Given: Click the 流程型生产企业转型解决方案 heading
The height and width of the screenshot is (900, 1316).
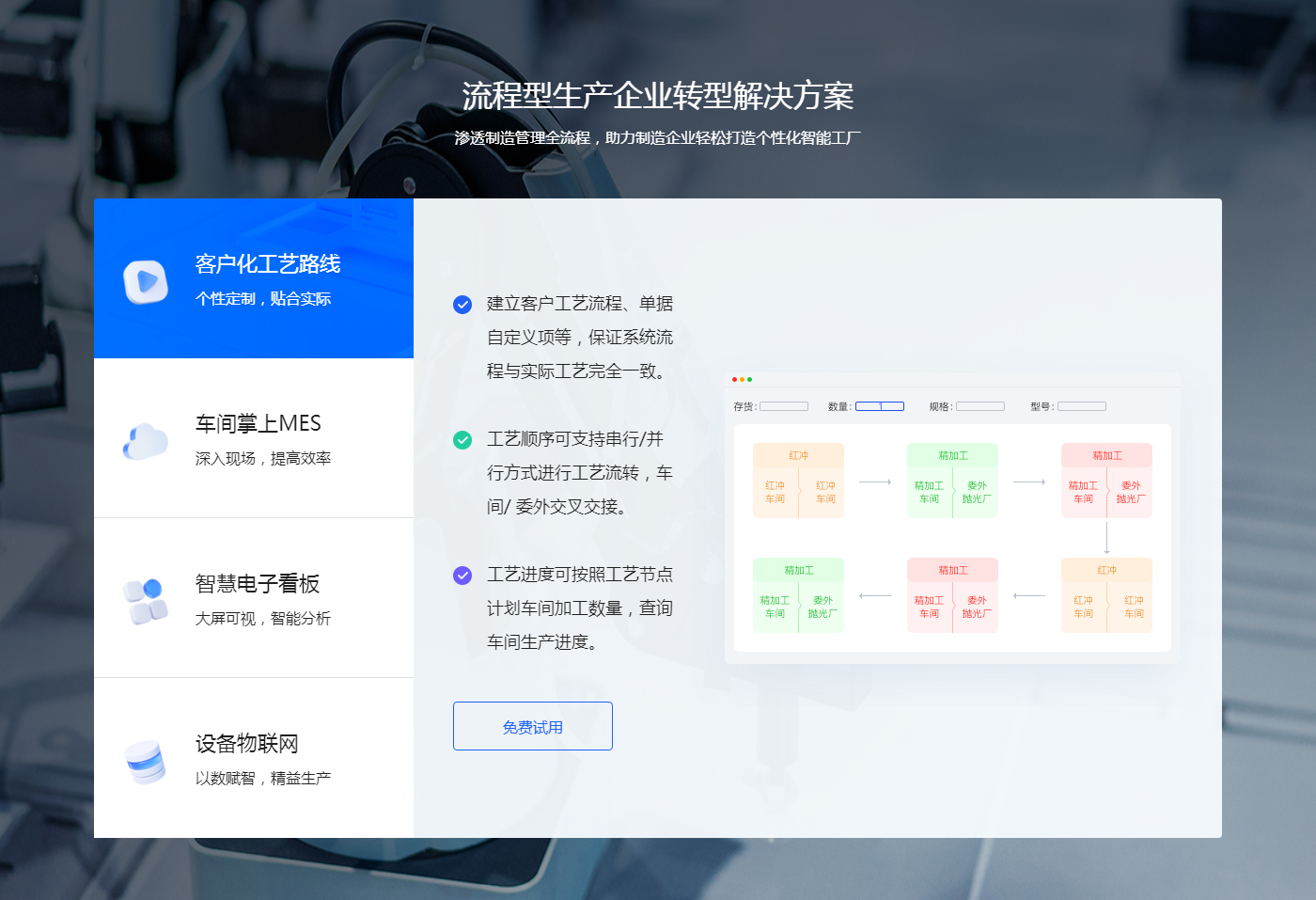Looking at the screenshot, I should [x=658, y=96].
